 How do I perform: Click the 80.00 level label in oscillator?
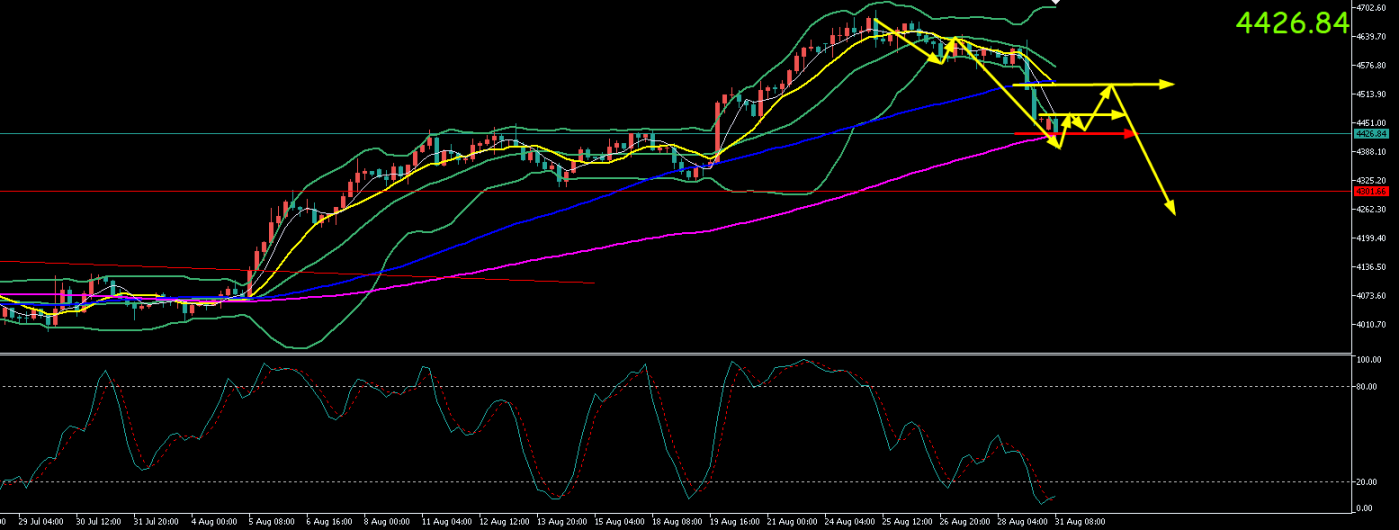click(1367, 386)
